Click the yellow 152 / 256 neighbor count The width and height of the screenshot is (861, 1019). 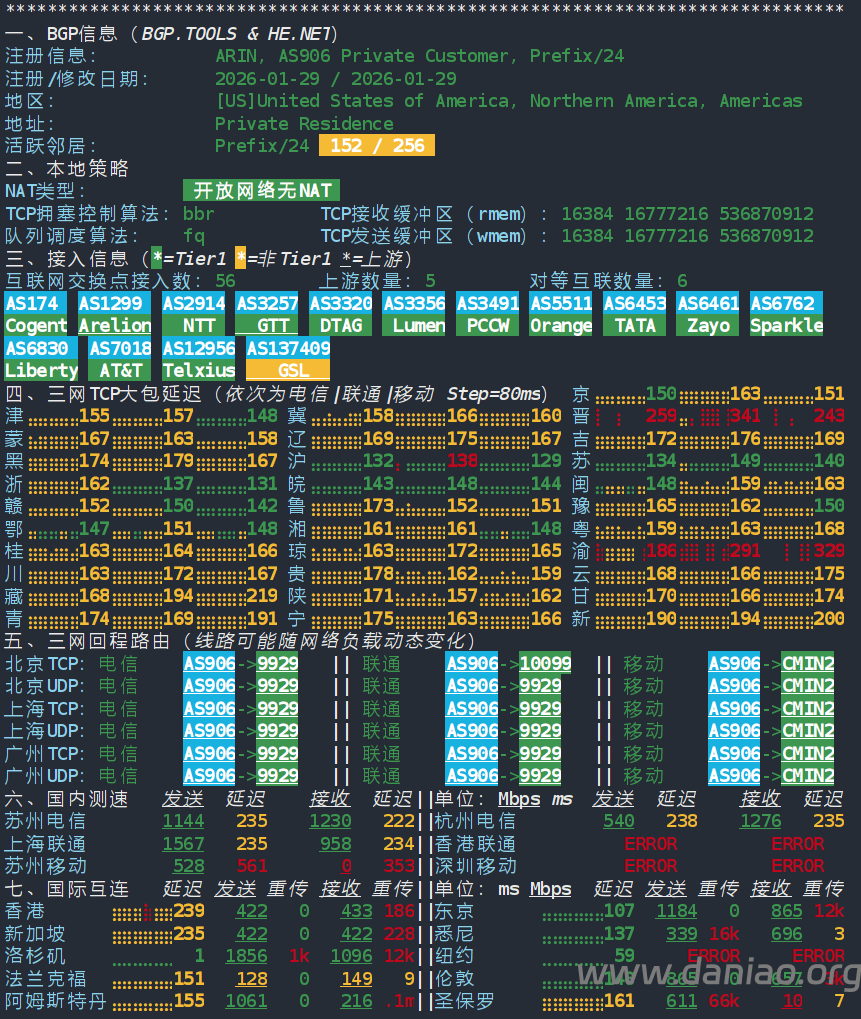point(377,146)
